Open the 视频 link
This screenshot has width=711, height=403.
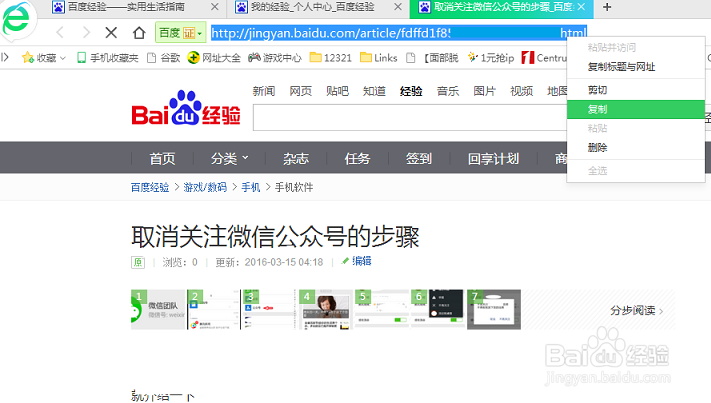(521, 91)
